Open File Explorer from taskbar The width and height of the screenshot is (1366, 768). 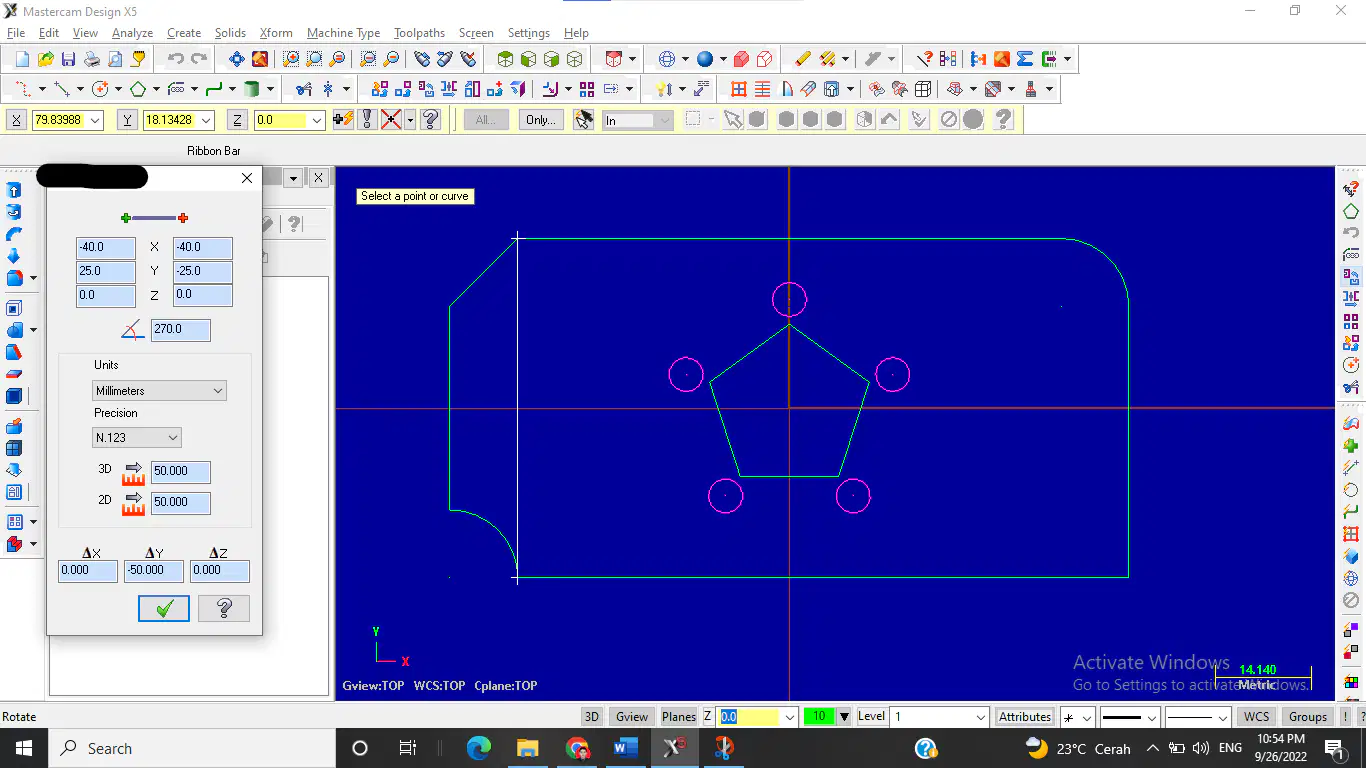pos(527,748)
